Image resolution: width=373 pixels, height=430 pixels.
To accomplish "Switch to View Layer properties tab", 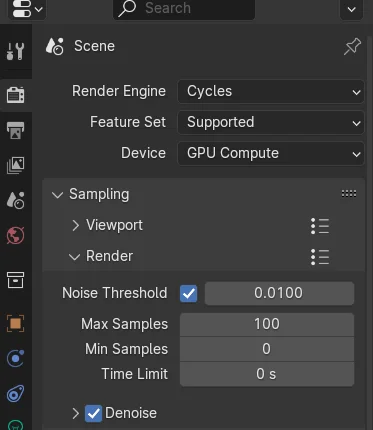I will pos(15,165).
